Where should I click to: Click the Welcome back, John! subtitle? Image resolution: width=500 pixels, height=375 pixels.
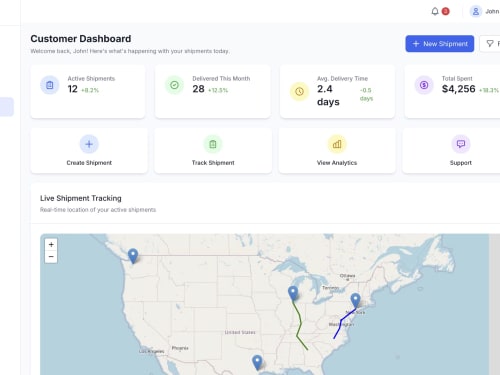pyautogui.click(x=130, y=51)
